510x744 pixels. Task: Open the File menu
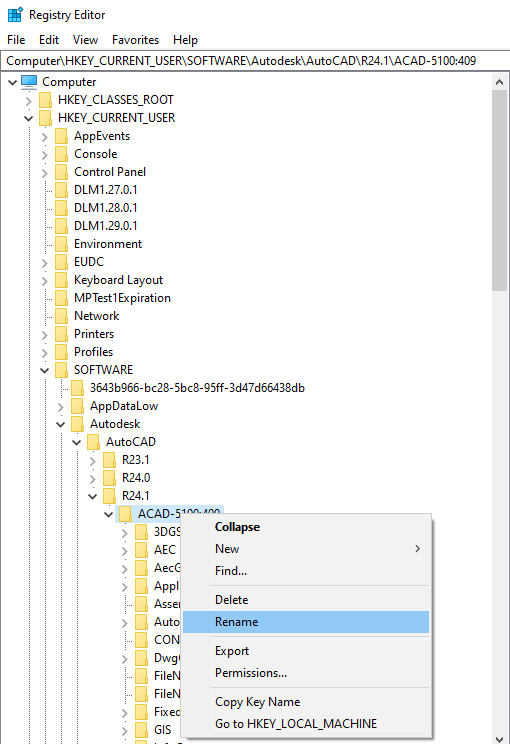tap(16, 40)
